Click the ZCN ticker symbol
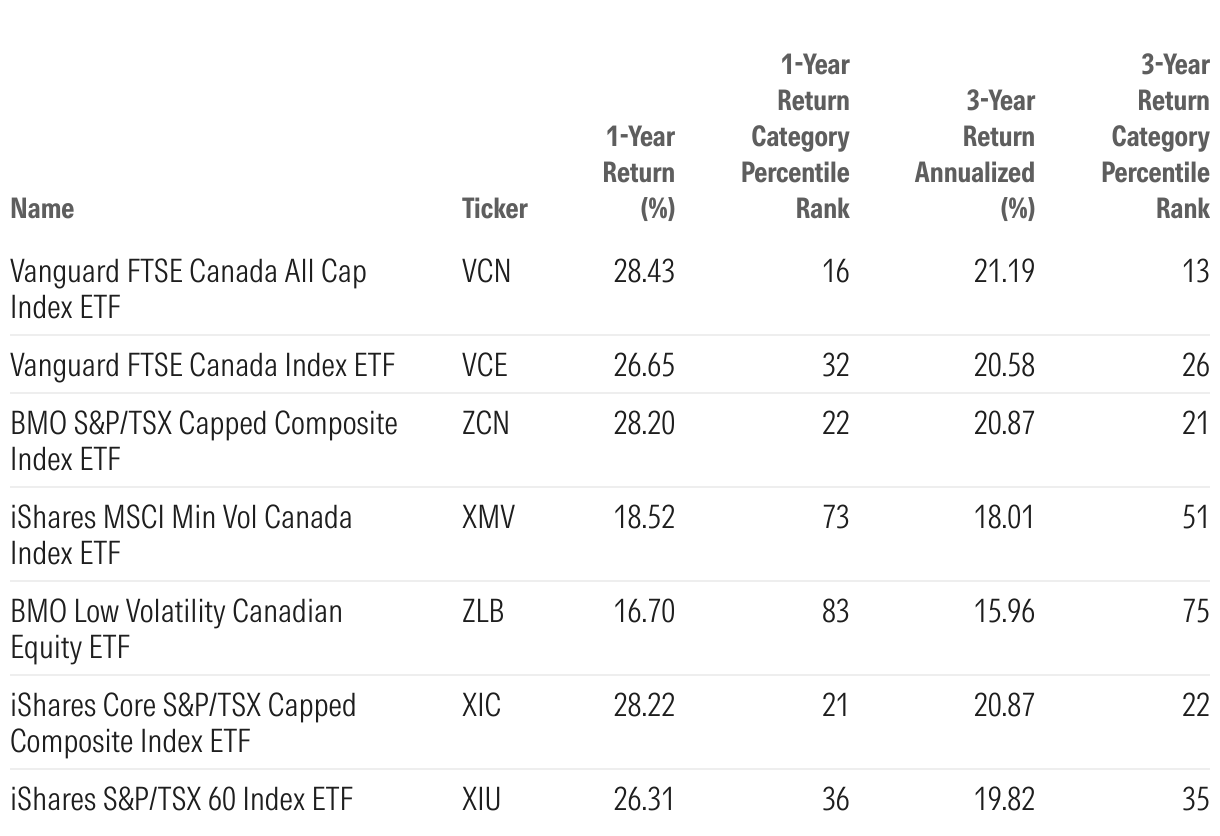Screen dimensions: 1220x836 tap(485, 423)
